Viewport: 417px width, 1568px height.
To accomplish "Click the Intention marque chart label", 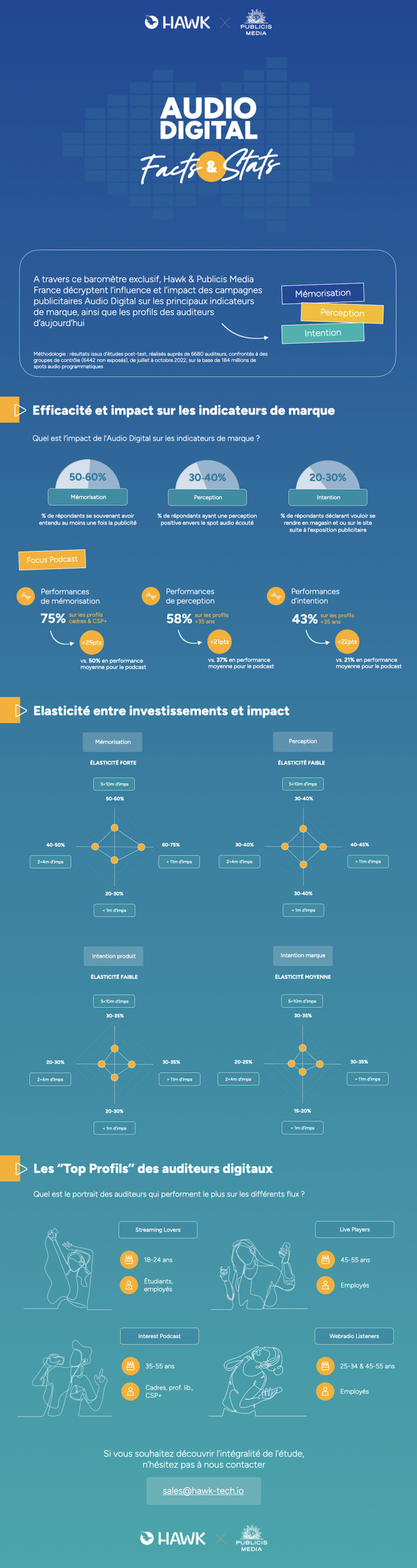I will (303, 955).
